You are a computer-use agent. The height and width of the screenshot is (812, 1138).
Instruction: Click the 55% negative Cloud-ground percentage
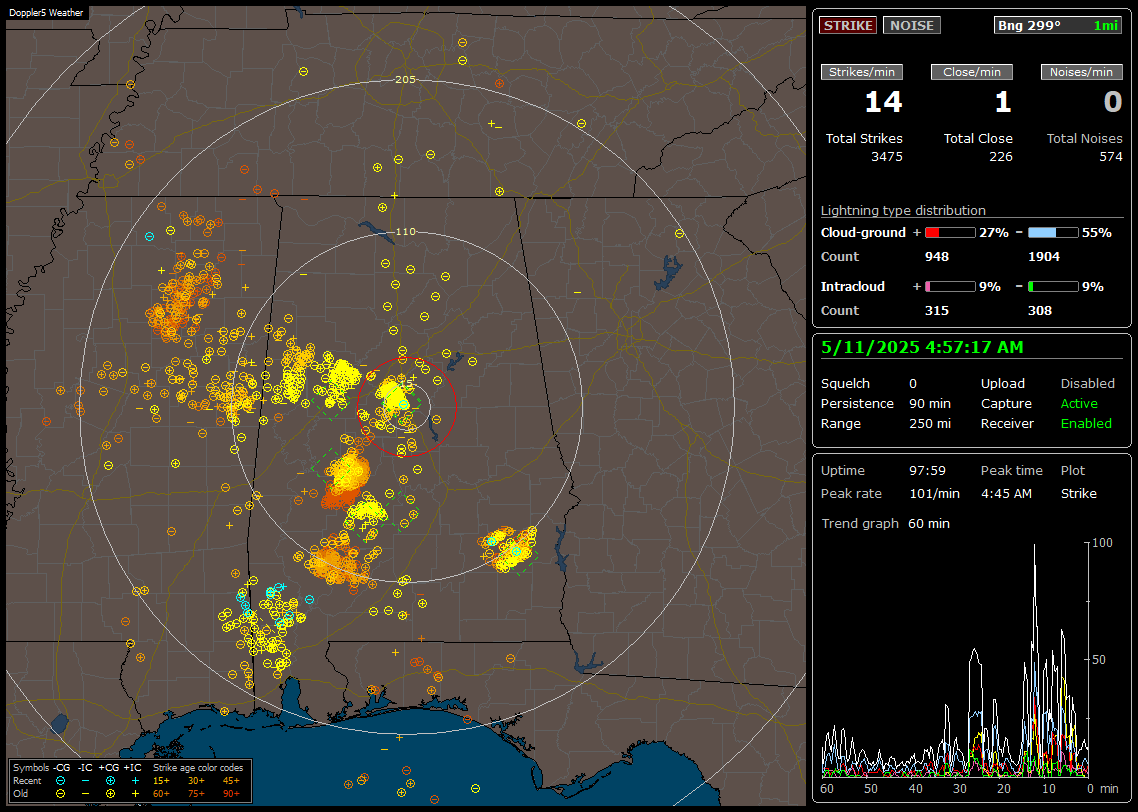point(1097,233)
